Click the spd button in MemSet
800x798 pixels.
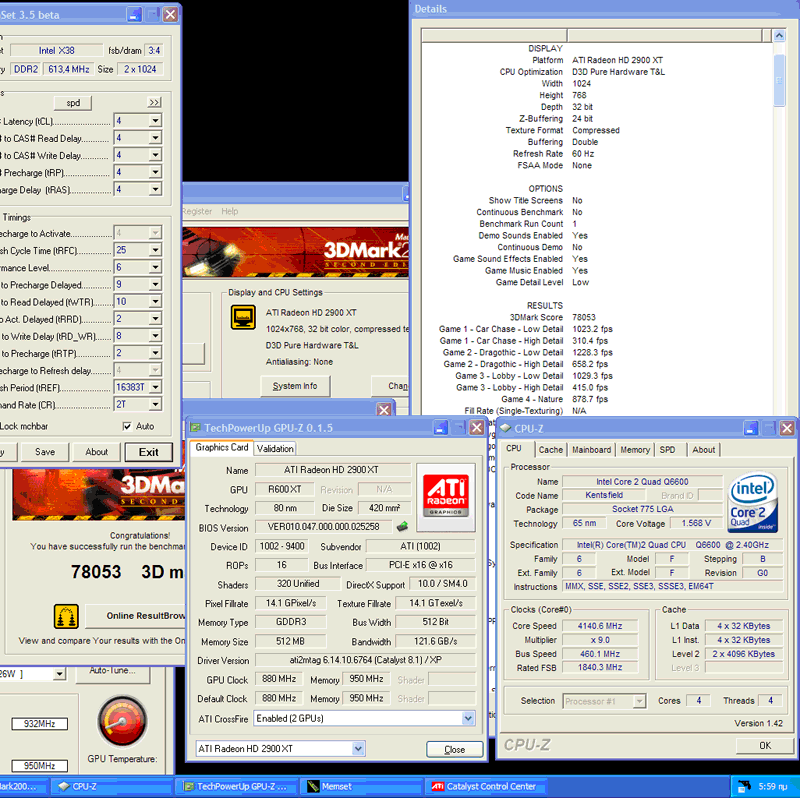pos(73,103)
